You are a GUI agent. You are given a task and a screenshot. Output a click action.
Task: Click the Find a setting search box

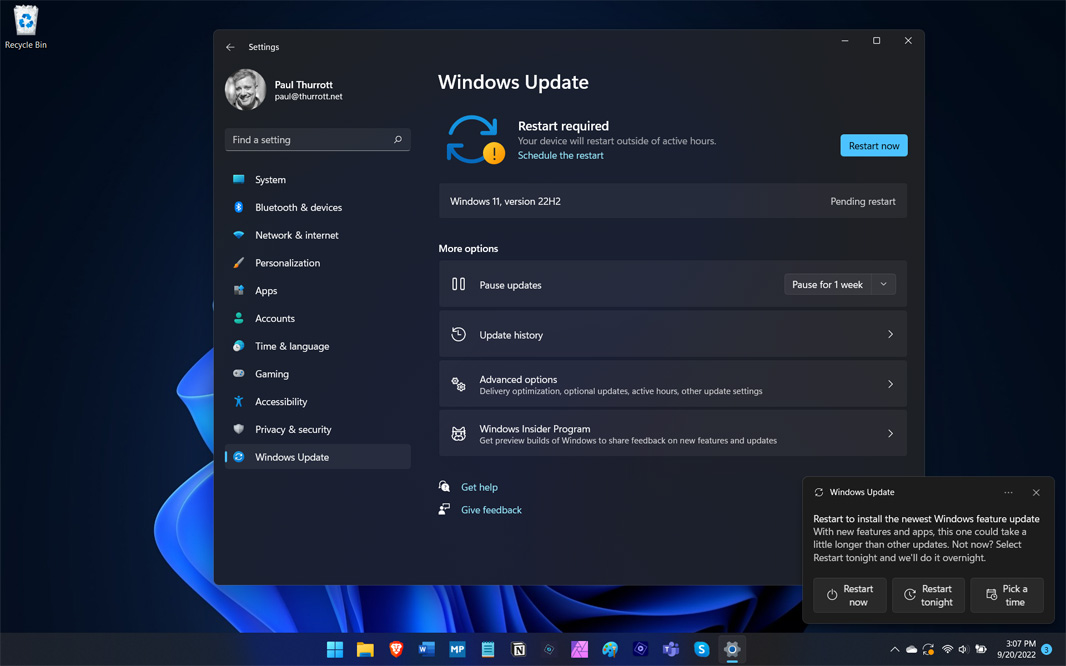pyautogui.click(x=317, y=139)
